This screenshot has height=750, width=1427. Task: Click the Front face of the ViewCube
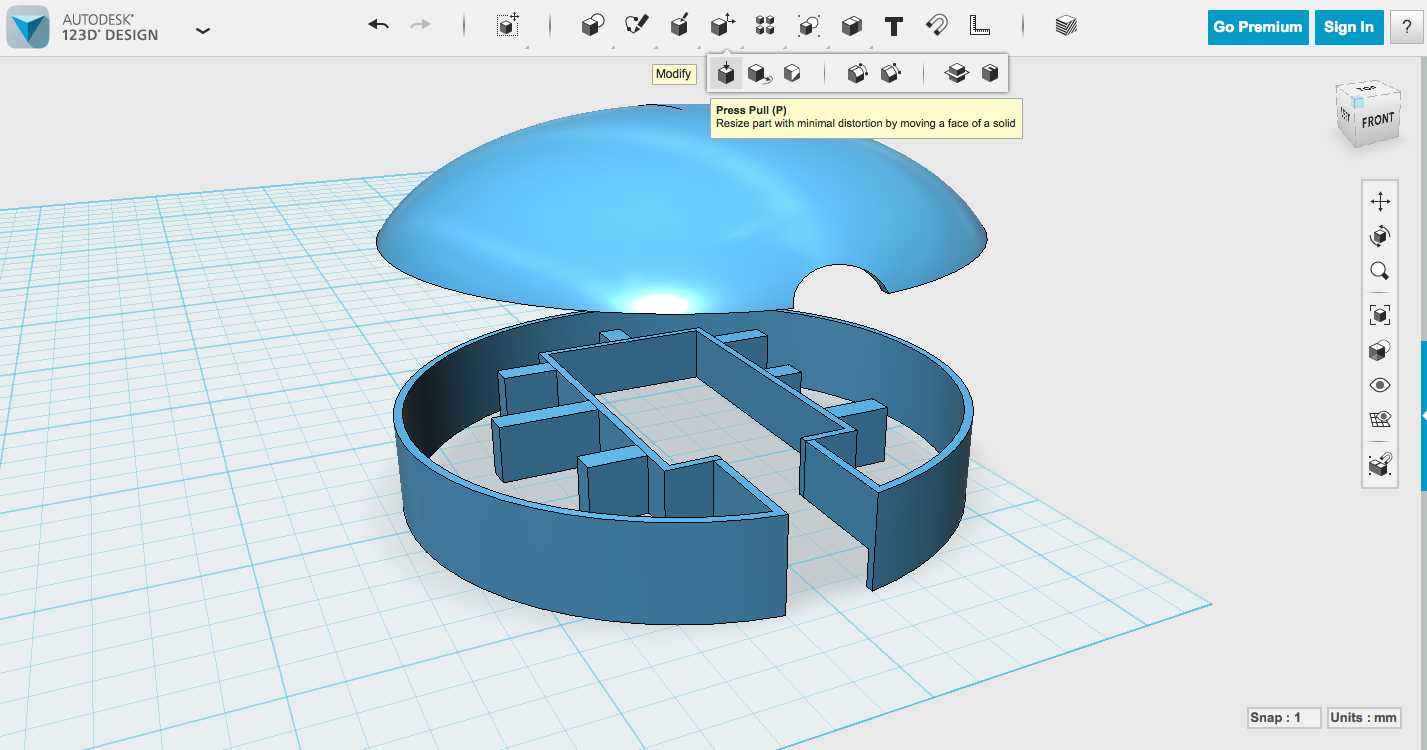click(x=1378, y=121)
